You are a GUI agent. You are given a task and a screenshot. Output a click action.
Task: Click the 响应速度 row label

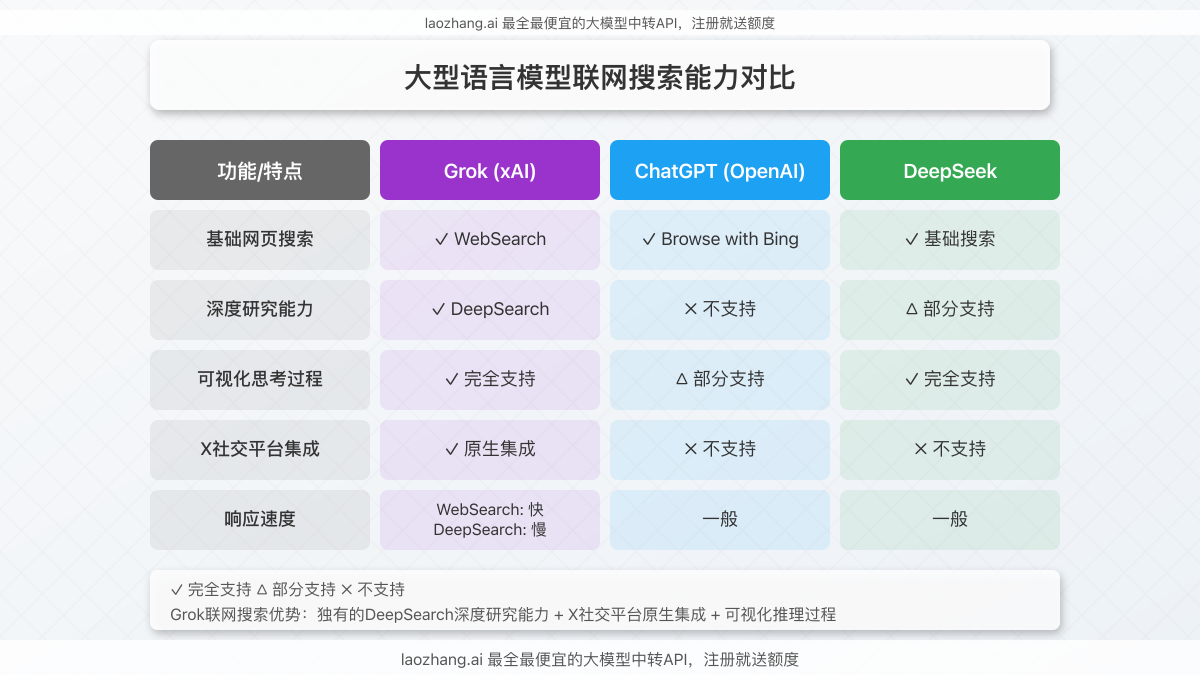tap(260, 520)
